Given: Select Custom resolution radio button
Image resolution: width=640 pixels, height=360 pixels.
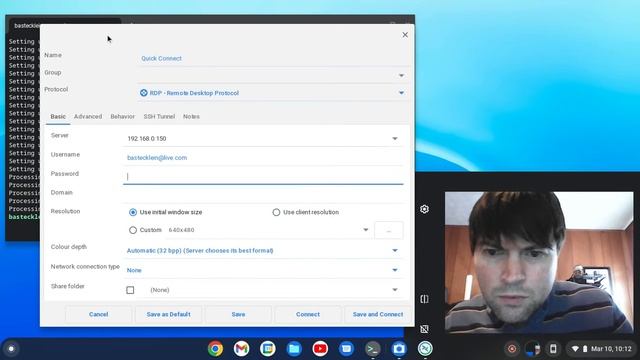Looking at the screenshot, I should coord(133,230).
